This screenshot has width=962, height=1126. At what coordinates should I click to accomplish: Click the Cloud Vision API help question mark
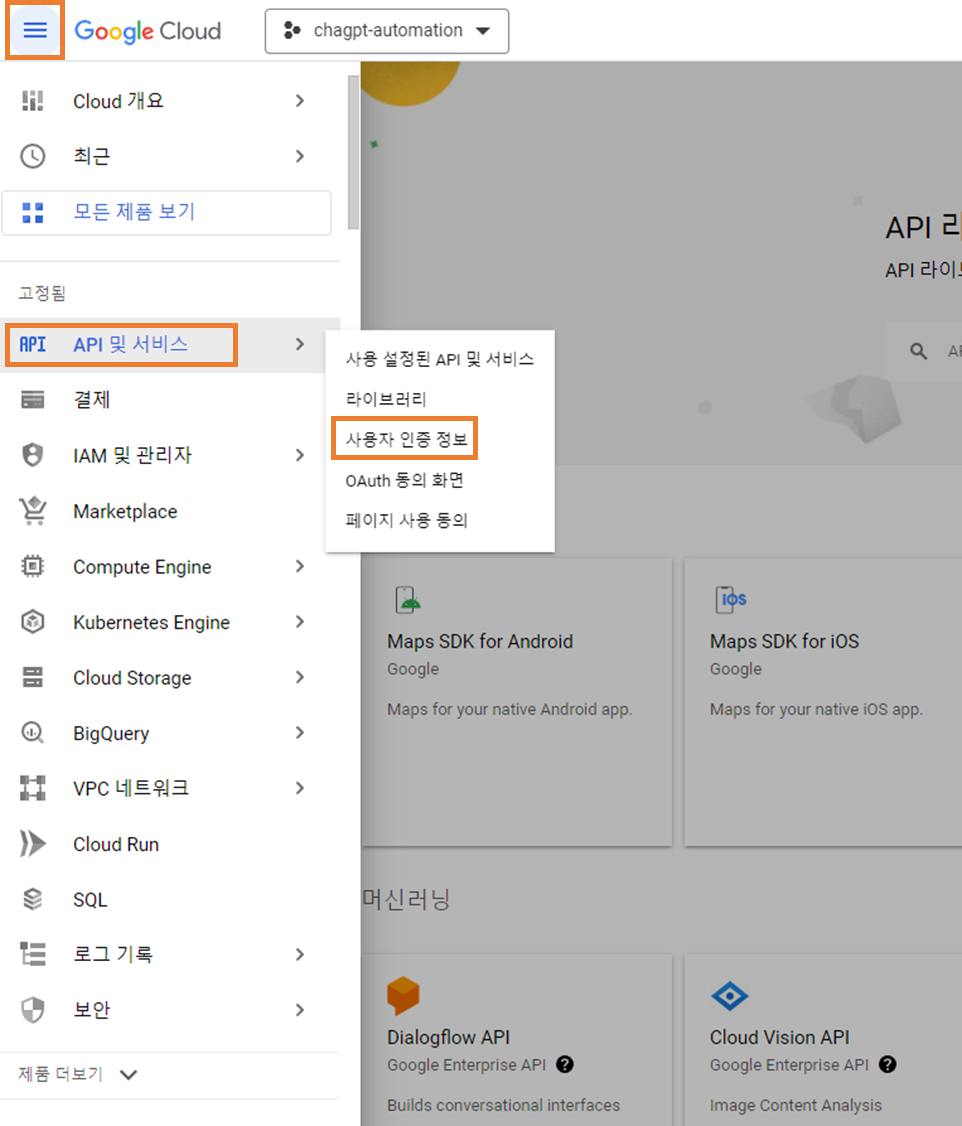pos(887,1064)
